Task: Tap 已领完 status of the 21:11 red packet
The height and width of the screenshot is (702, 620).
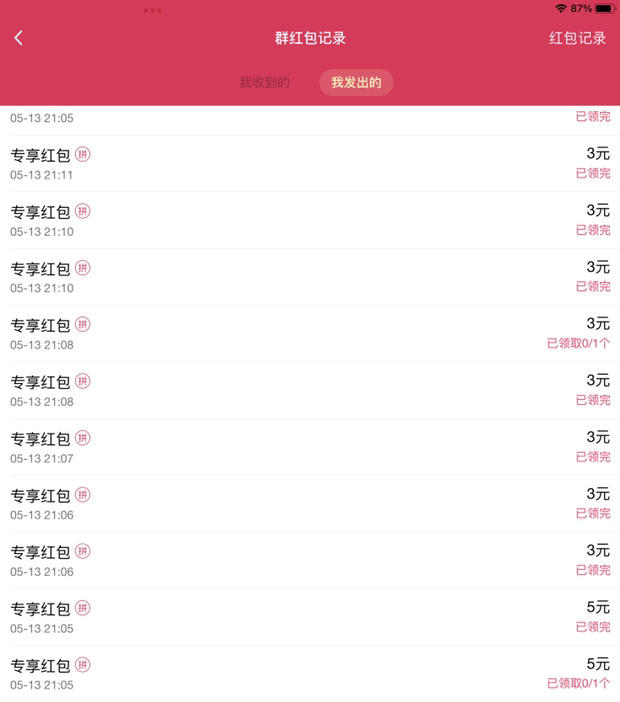Action: click(593, 173)
